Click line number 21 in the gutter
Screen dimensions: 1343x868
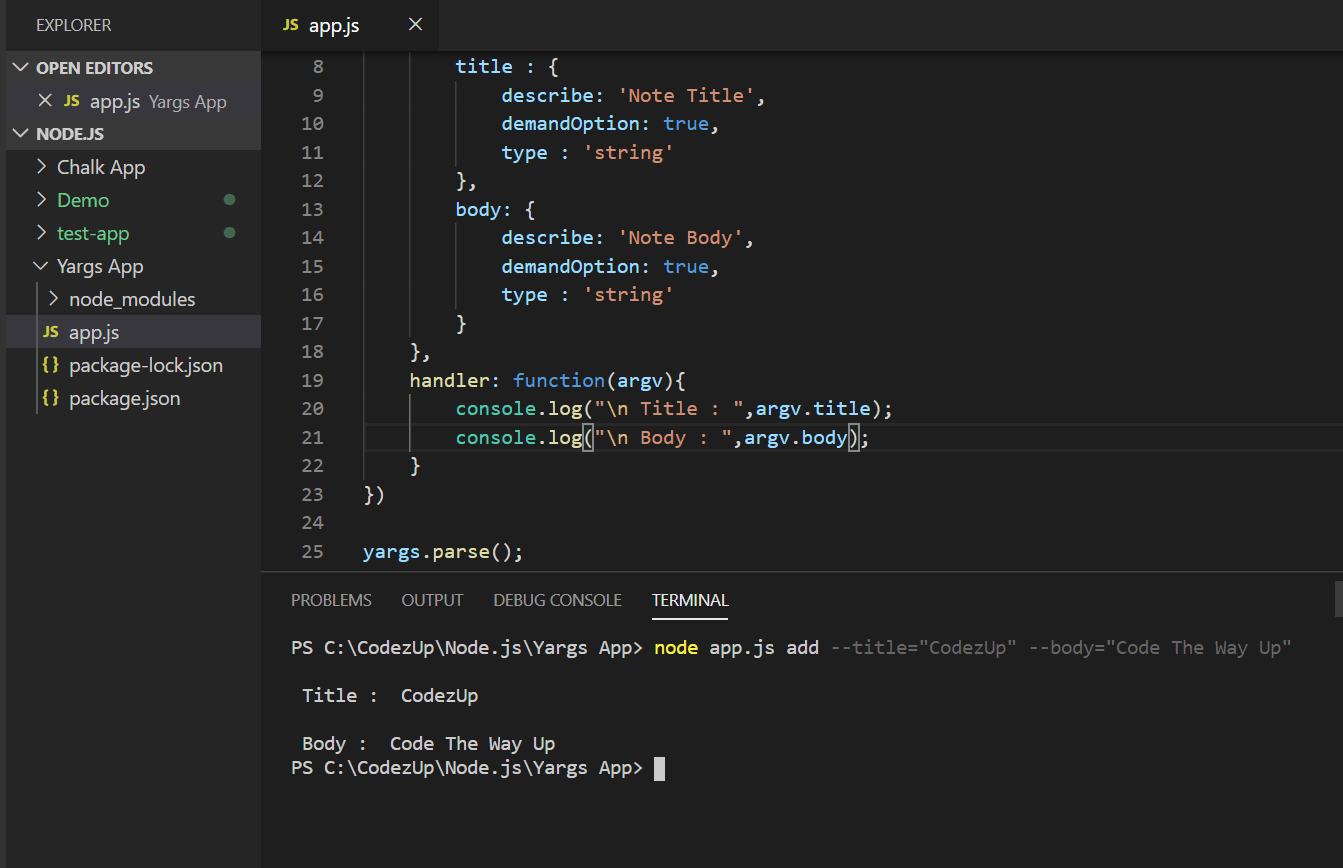click(312, 437)
